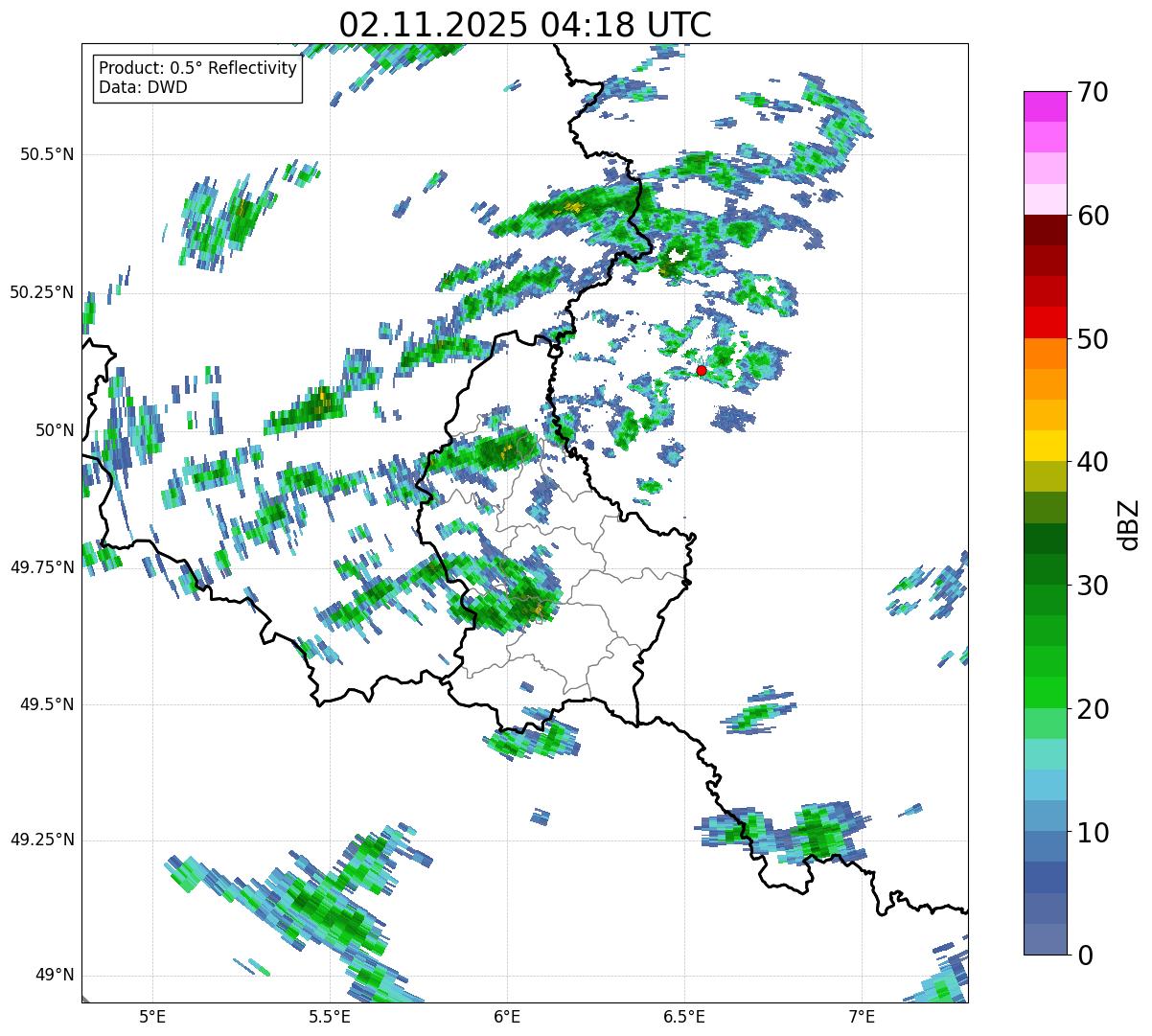Viewport: 1152px width, 1036px height.
Task: Click the 6.5°E longitude label
Action: click(x=684, y=1016)
